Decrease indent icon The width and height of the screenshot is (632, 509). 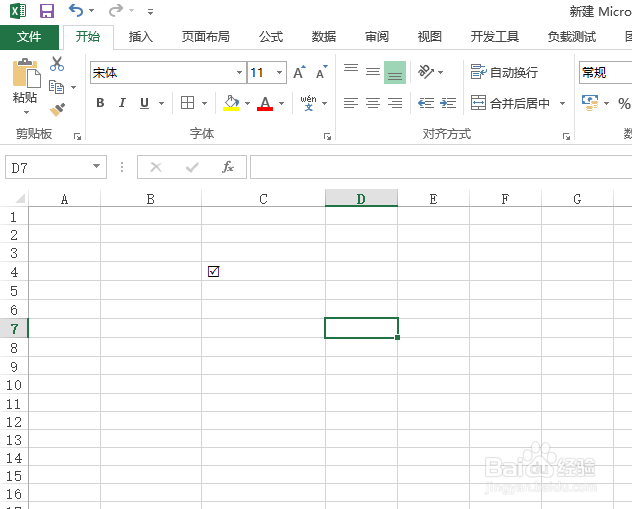point(426,103)
